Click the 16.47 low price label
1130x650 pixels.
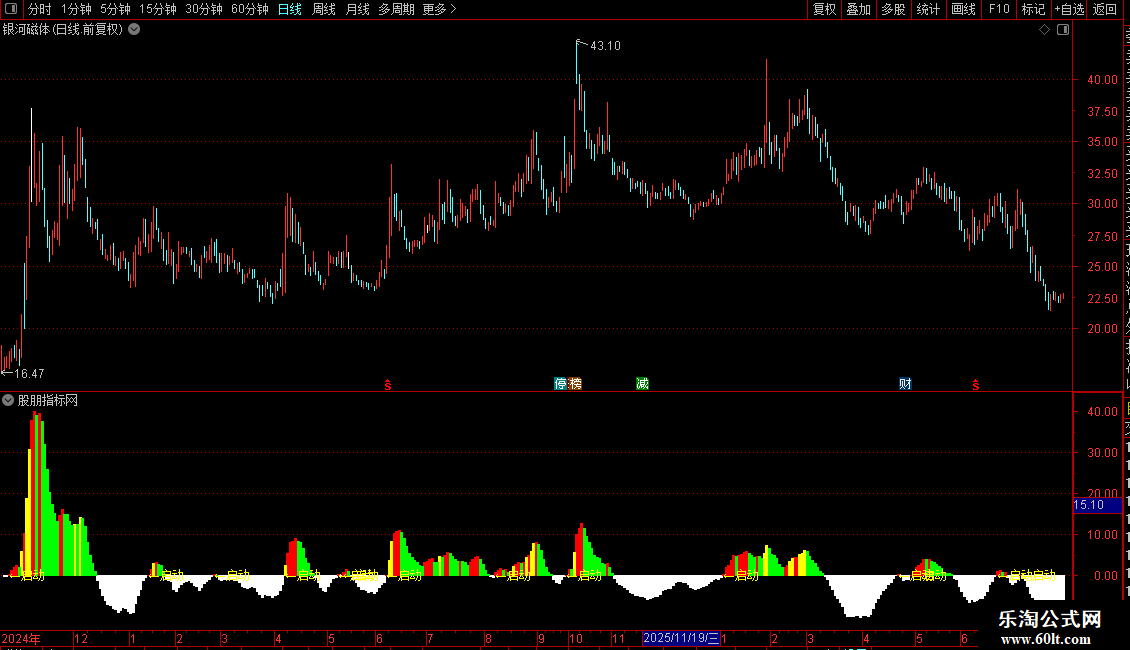coord(30,373)
